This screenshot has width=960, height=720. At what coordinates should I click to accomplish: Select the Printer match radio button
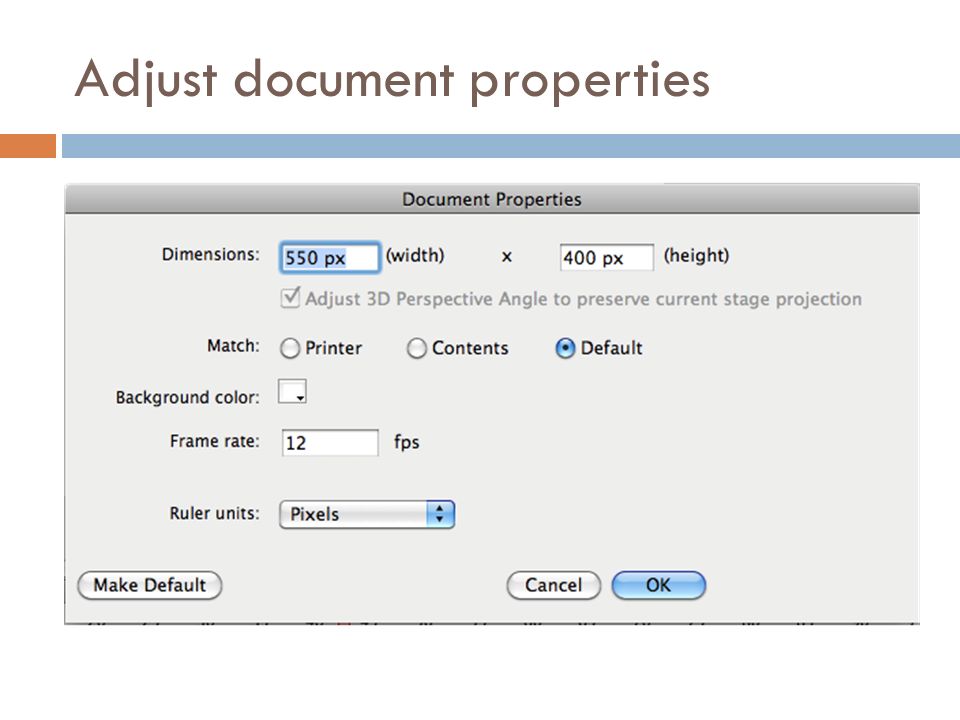click(290, 348)
